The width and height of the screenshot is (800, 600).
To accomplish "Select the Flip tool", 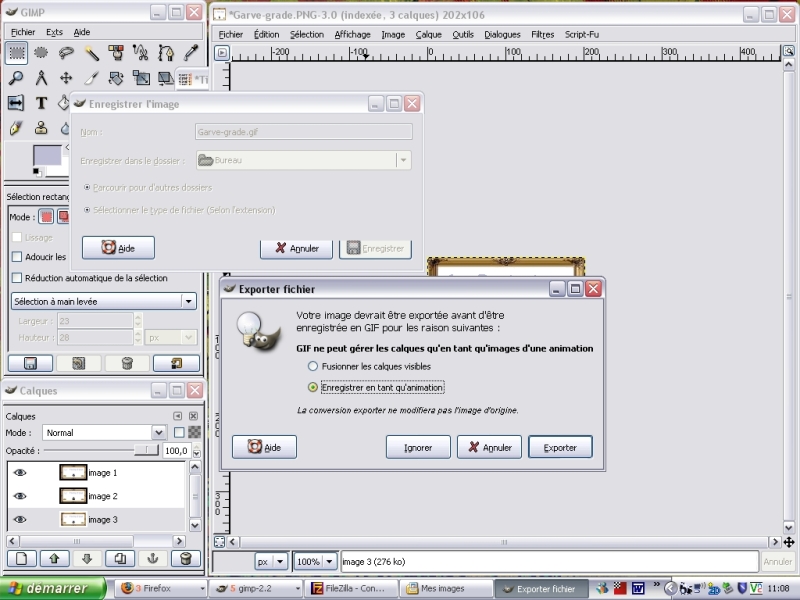I will [x=16, y=103].
